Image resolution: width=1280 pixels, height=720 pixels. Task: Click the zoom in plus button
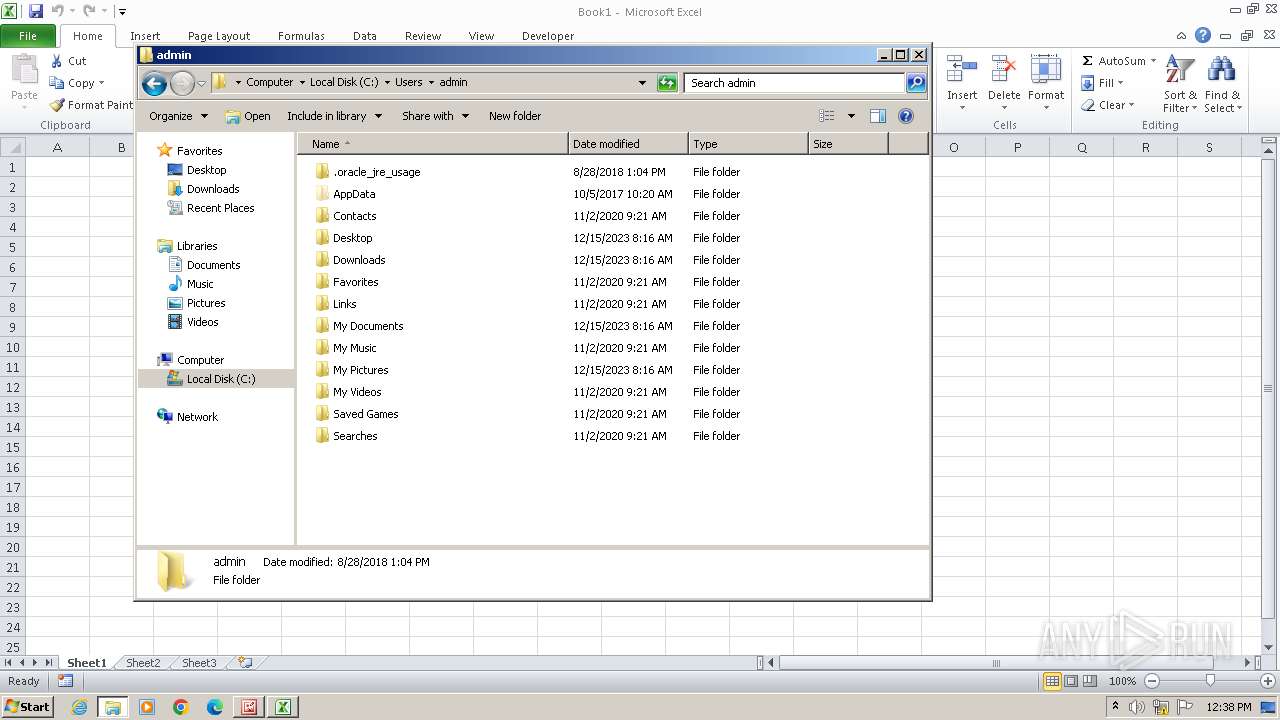[x=1267, y=681]
